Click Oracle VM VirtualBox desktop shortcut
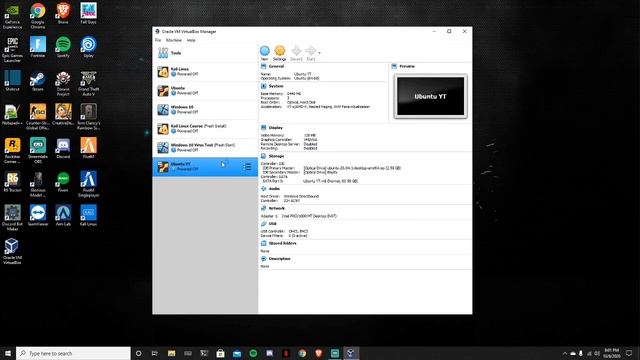 coord(12,251)
